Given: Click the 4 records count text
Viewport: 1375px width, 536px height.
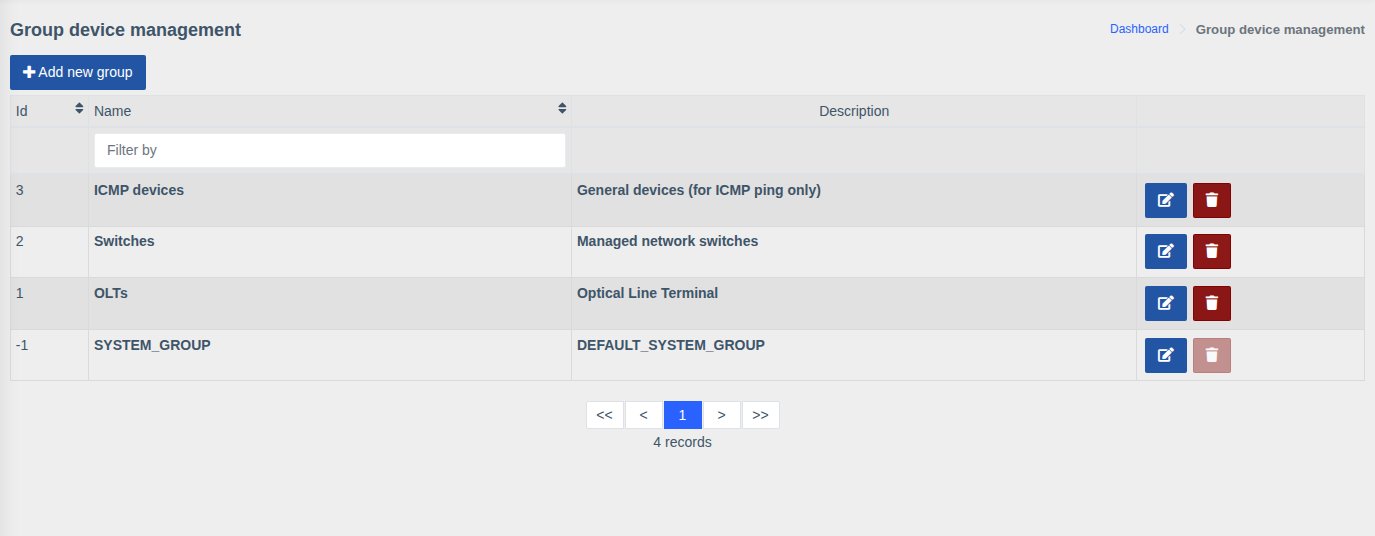Looking at the screenshot, I should click(x=682, y=442).
